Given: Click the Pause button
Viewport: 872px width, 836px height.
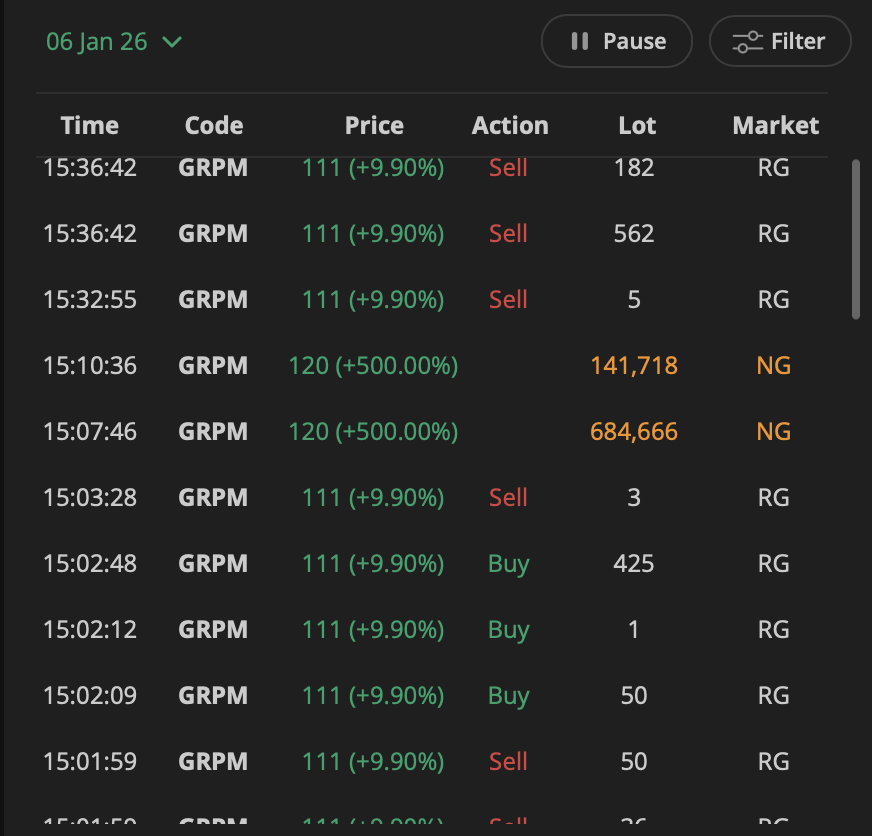Looking at the screenshot, I should click(616, 41).
